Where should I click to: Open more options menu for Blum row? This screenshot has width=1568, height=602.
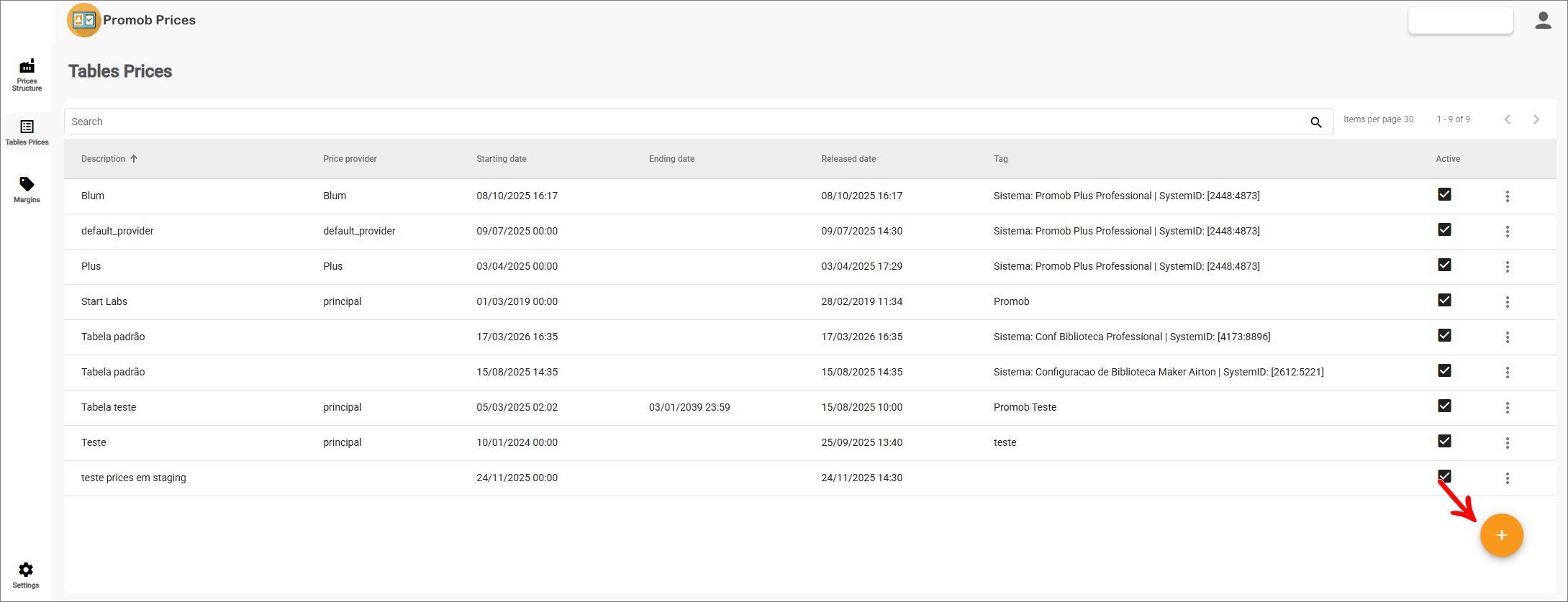click(x=1508, y=196)
